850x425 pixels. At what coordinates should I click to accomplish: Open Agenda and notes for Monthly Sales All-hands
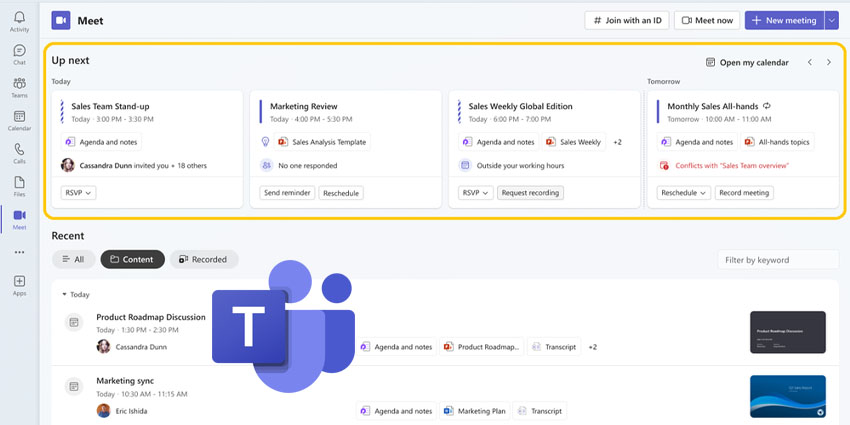(697, 142)
